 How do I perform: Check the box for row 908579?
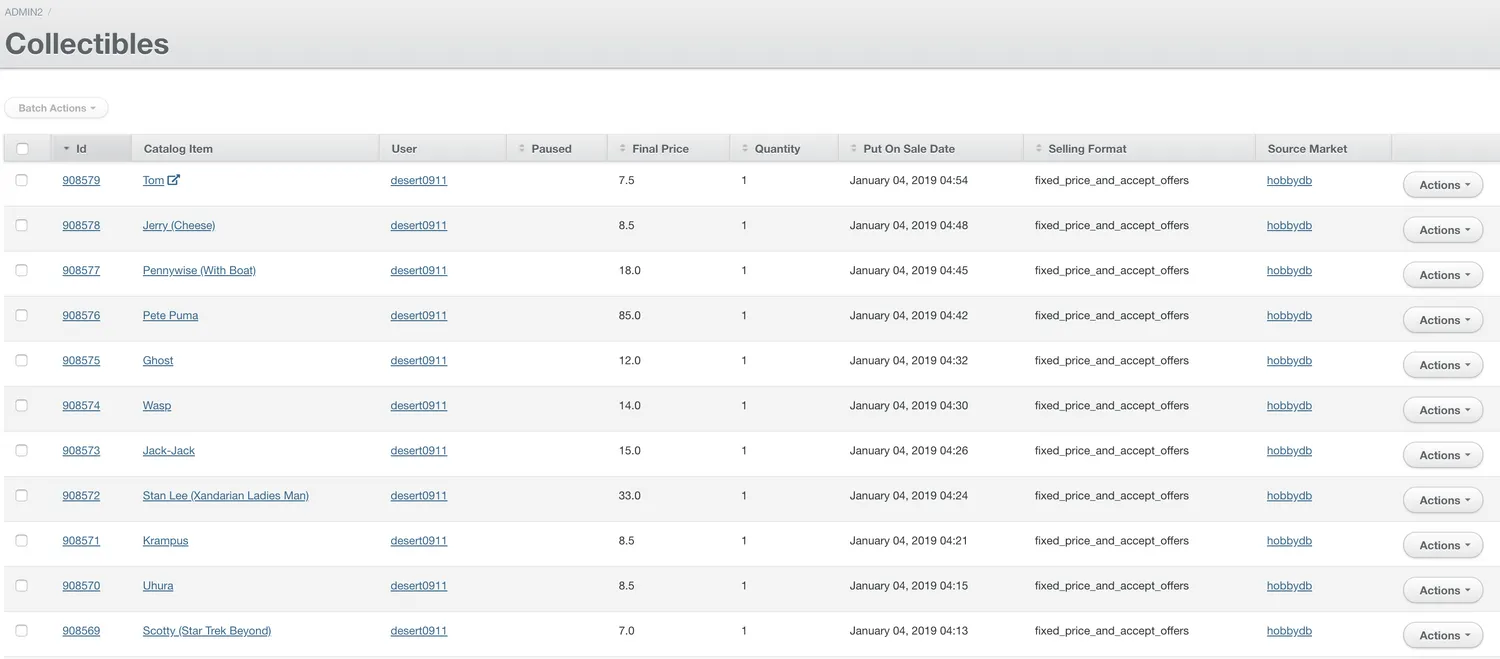(22, 181)
